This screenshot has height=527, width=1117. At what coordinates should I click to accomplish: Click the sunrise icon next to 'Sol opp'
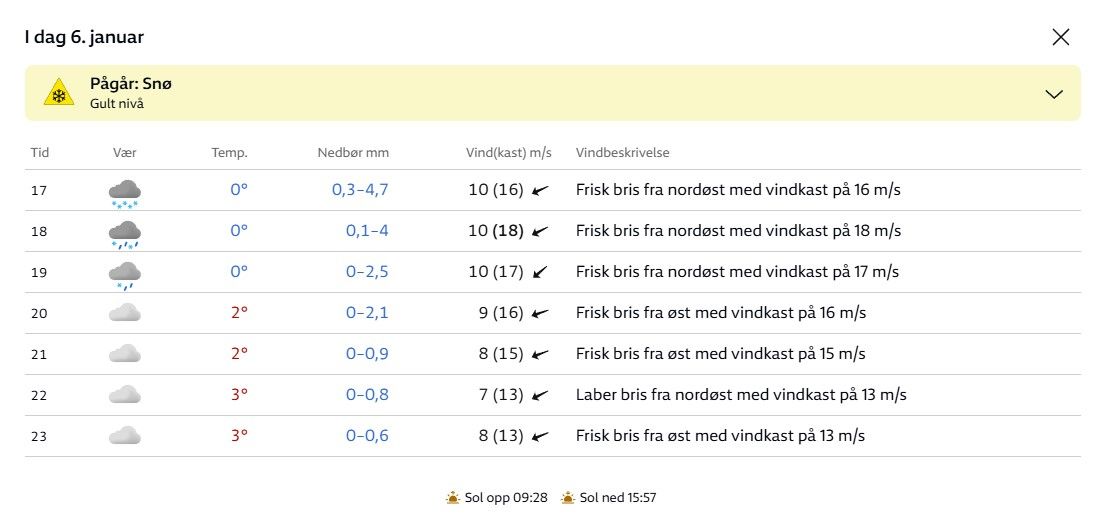tap(453, 498)
